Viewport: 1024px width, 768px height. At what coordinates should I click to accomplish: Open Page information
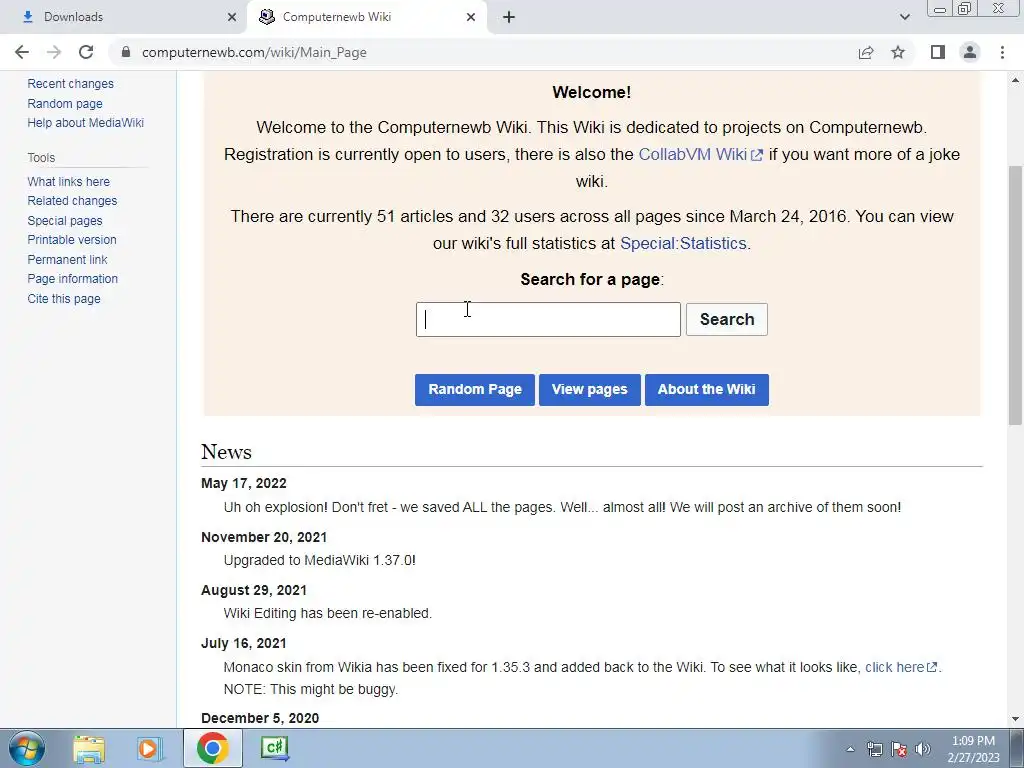click(x=72, y=279)
